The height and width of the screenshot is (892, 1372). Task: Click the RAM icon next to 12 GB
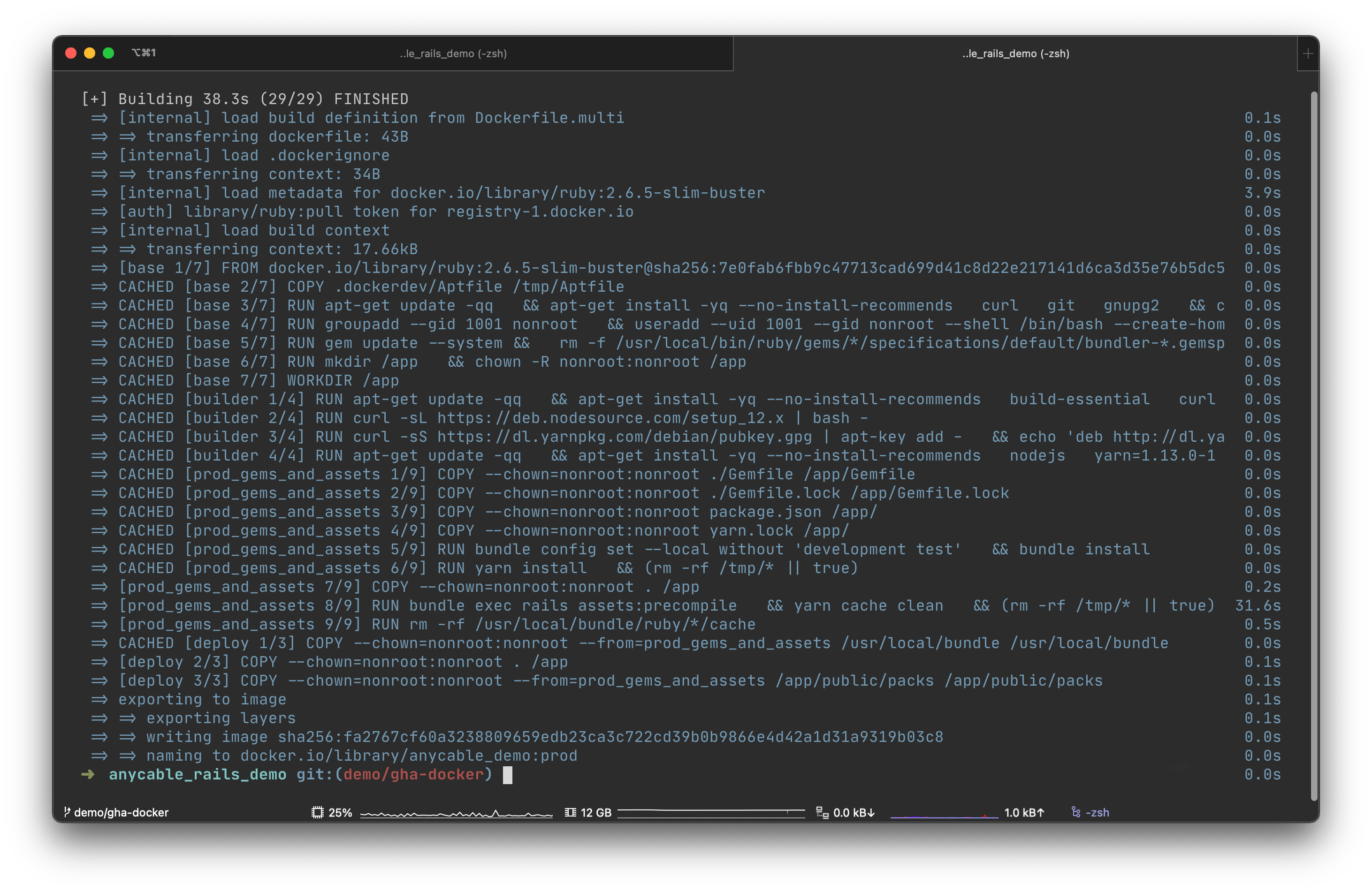pos(571,812)
